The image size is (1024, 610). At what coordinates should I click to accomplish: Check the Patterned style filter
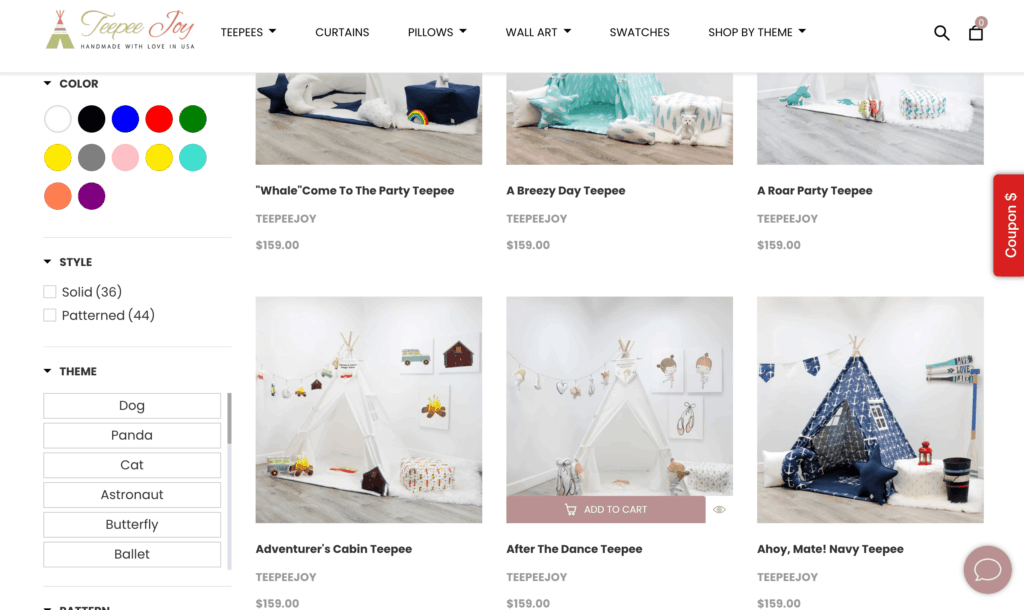[50, 315]
